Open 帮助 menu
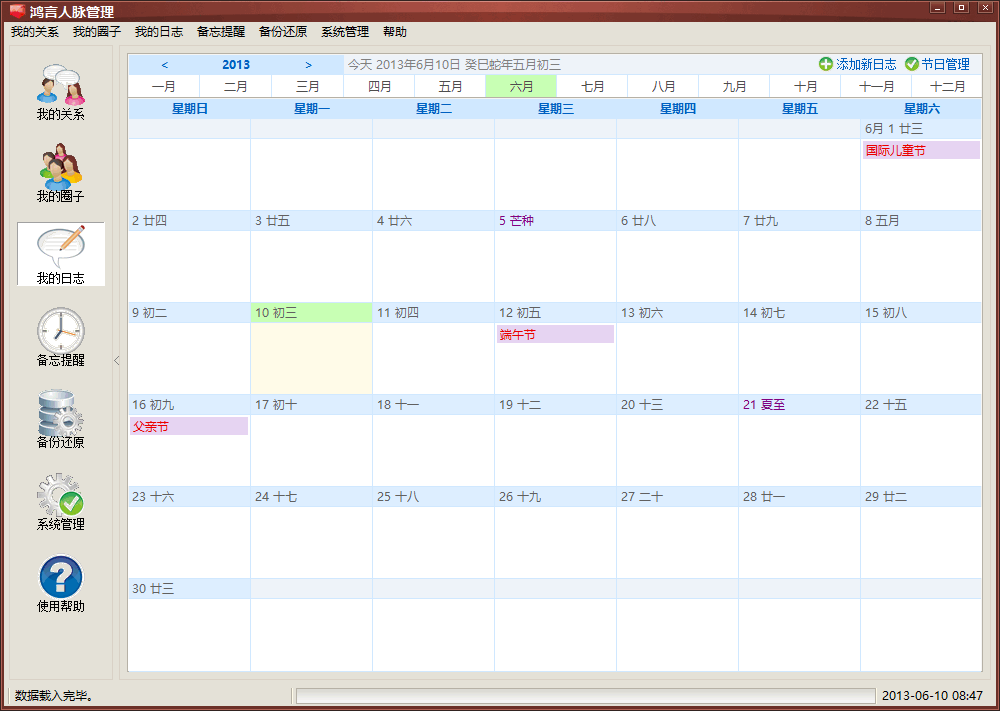 pos(395,32)
